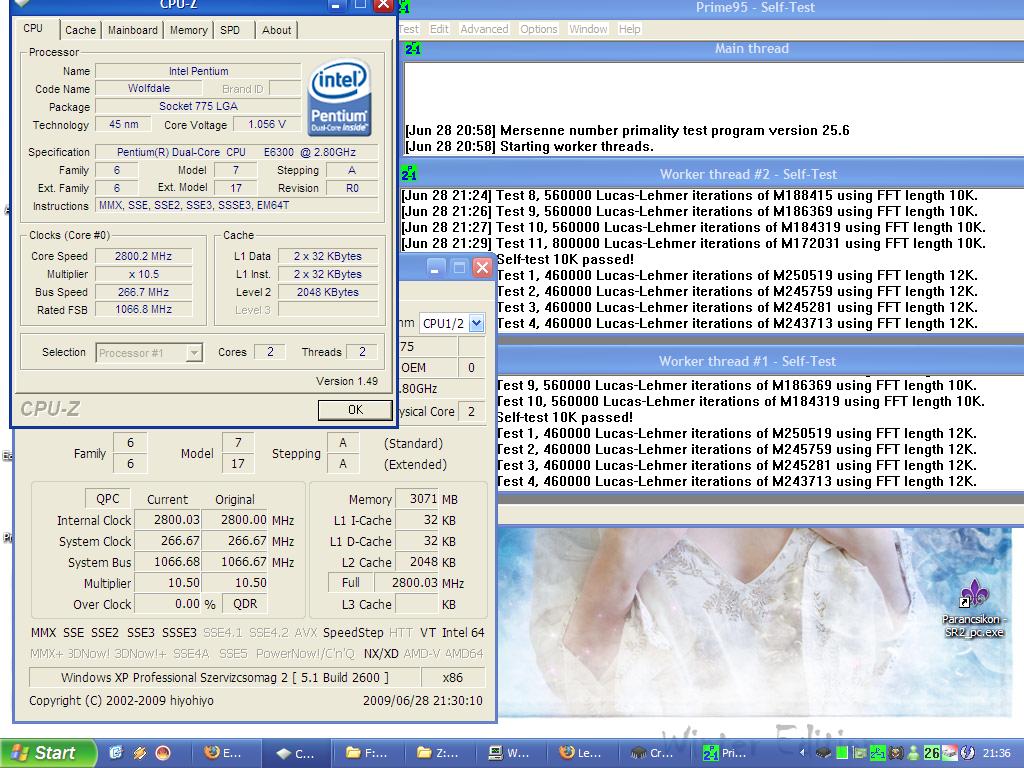This screenshot has height=768, width=1024.
Task: Click the rightmost tray icon before the clock
Action: [967, 753]
